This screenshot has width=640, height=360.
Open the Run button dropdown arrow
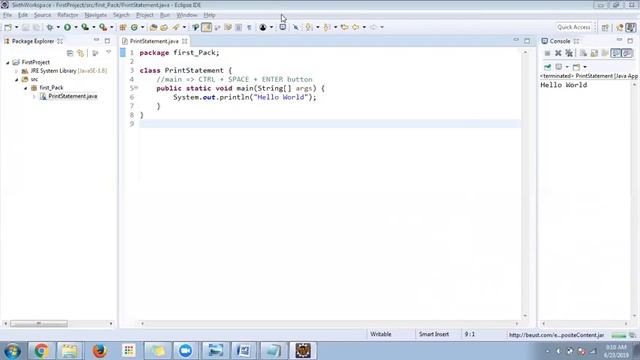(x=76, y=27)
